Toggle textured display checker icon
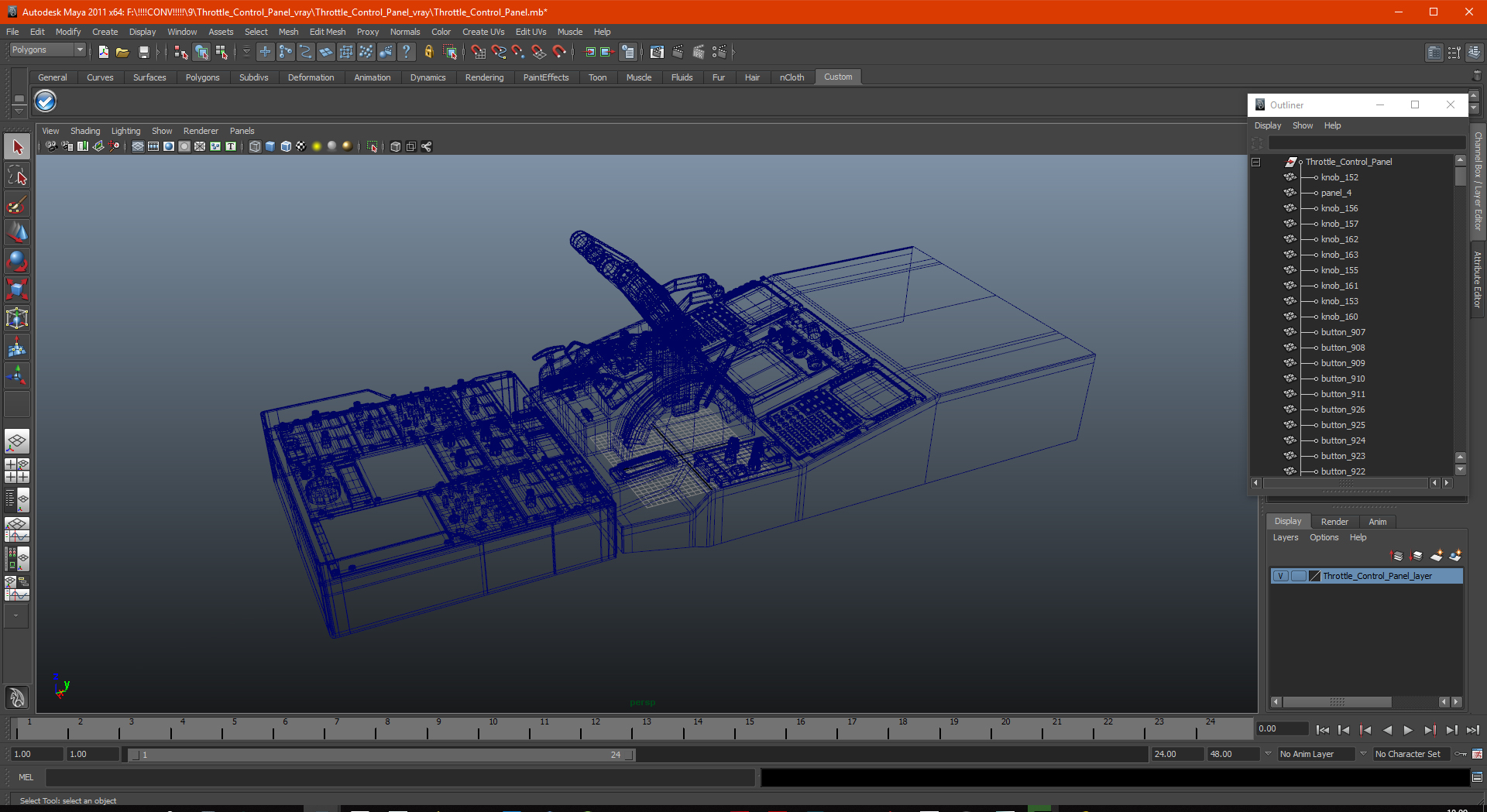The image size is (1487, 812). point(301,146)
